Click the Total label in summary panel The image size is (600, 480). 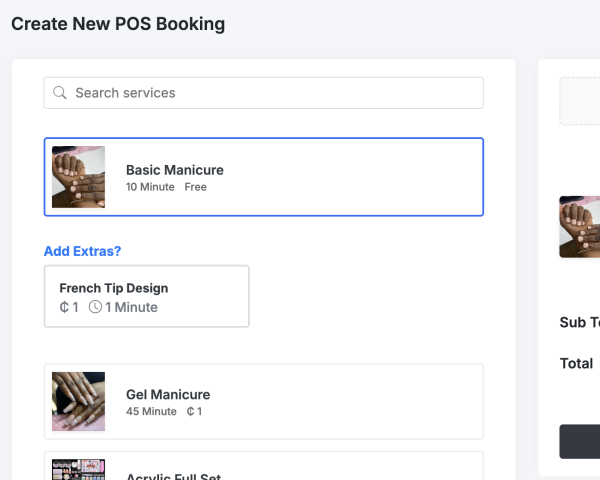(576, 363)
